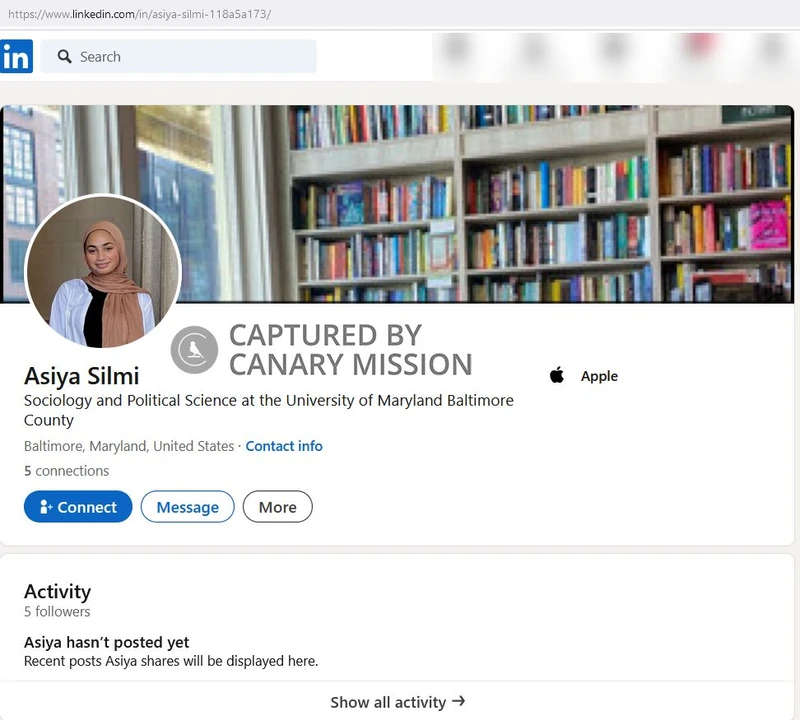Click the Search input field
This screenshot has width=800, height=720.
tap(180, 57)
